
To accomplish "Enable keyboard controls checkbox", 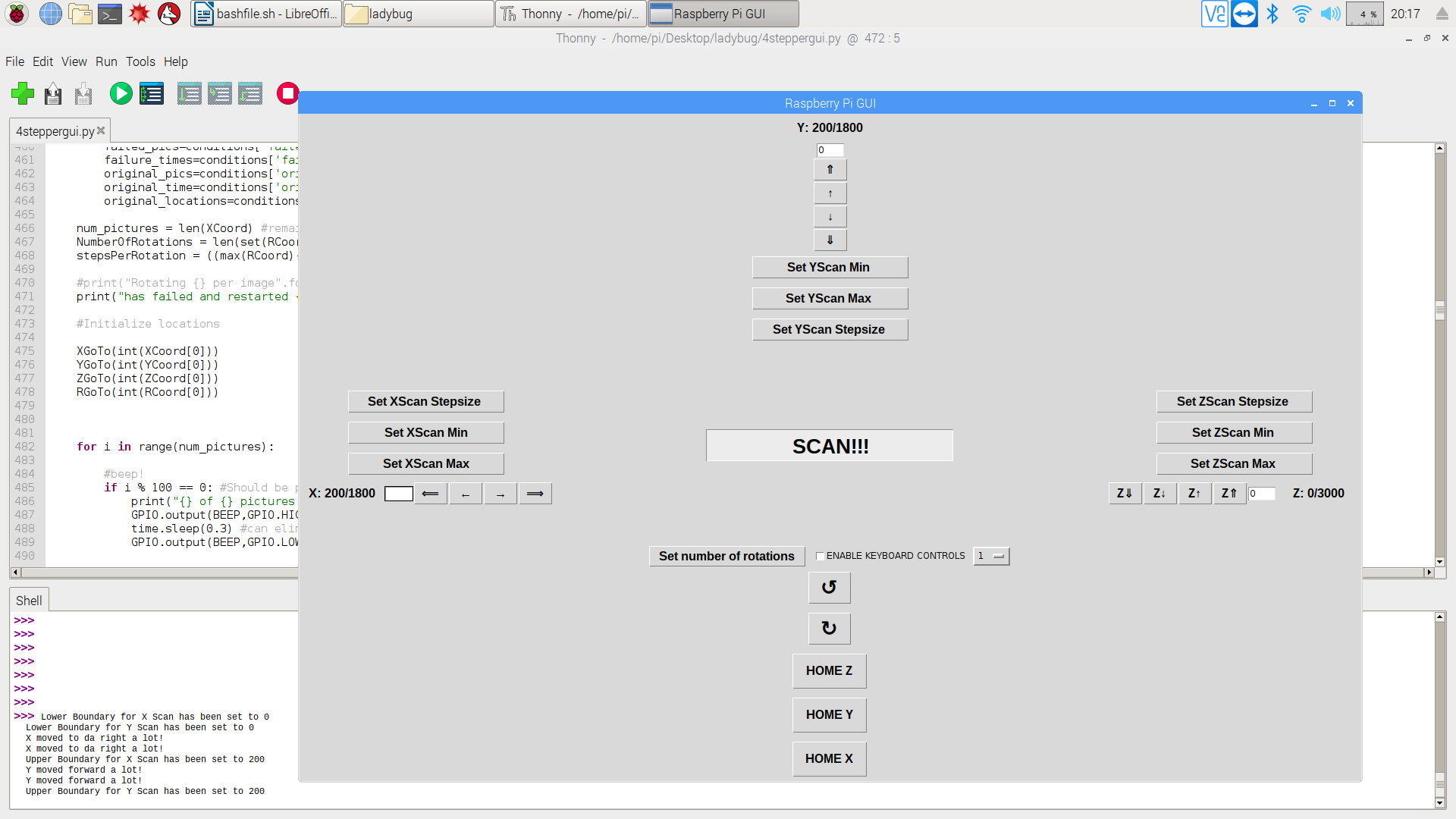I will tap(820, 556).
